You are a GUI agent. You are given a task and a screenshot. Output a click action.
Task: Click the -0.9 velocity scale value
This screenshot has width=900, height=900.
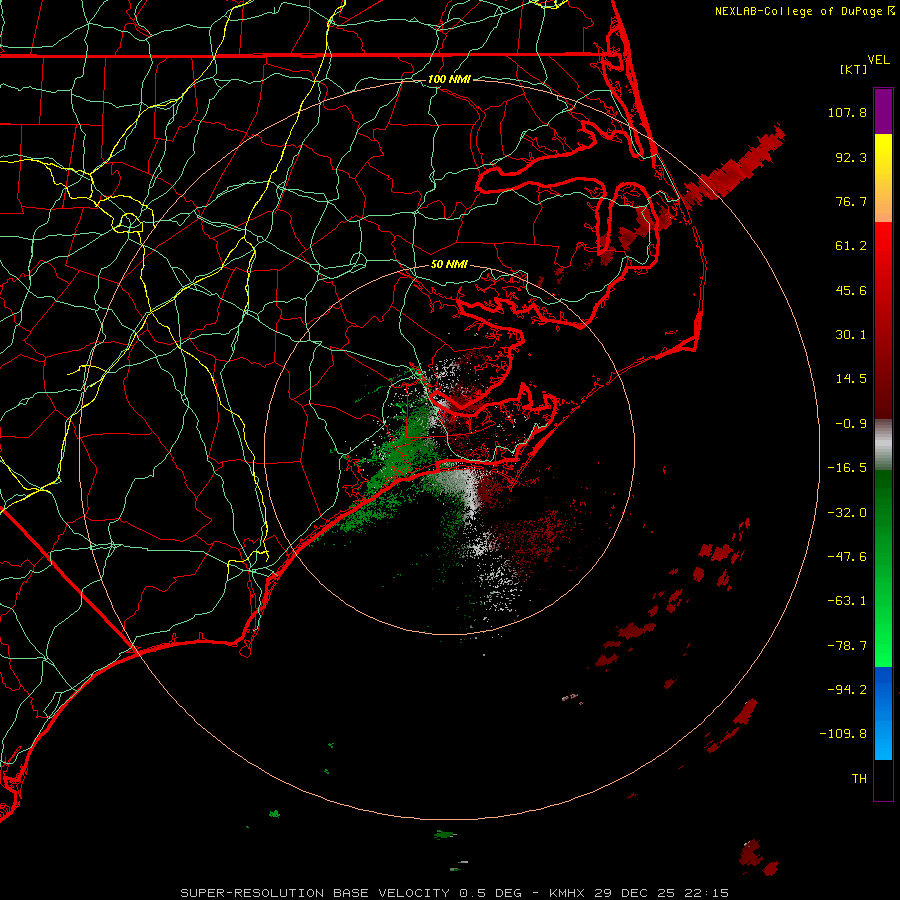click(x=851, y=424)
